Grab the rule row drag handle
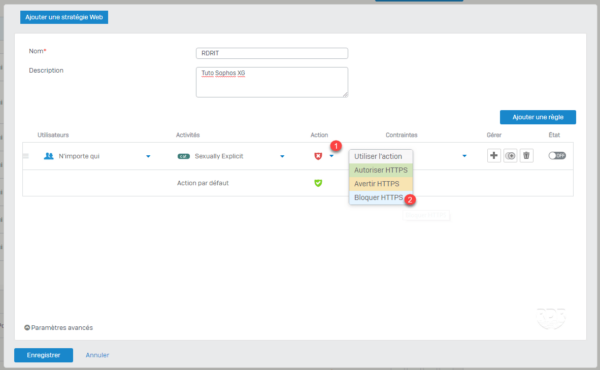 (x=26, y=156)
